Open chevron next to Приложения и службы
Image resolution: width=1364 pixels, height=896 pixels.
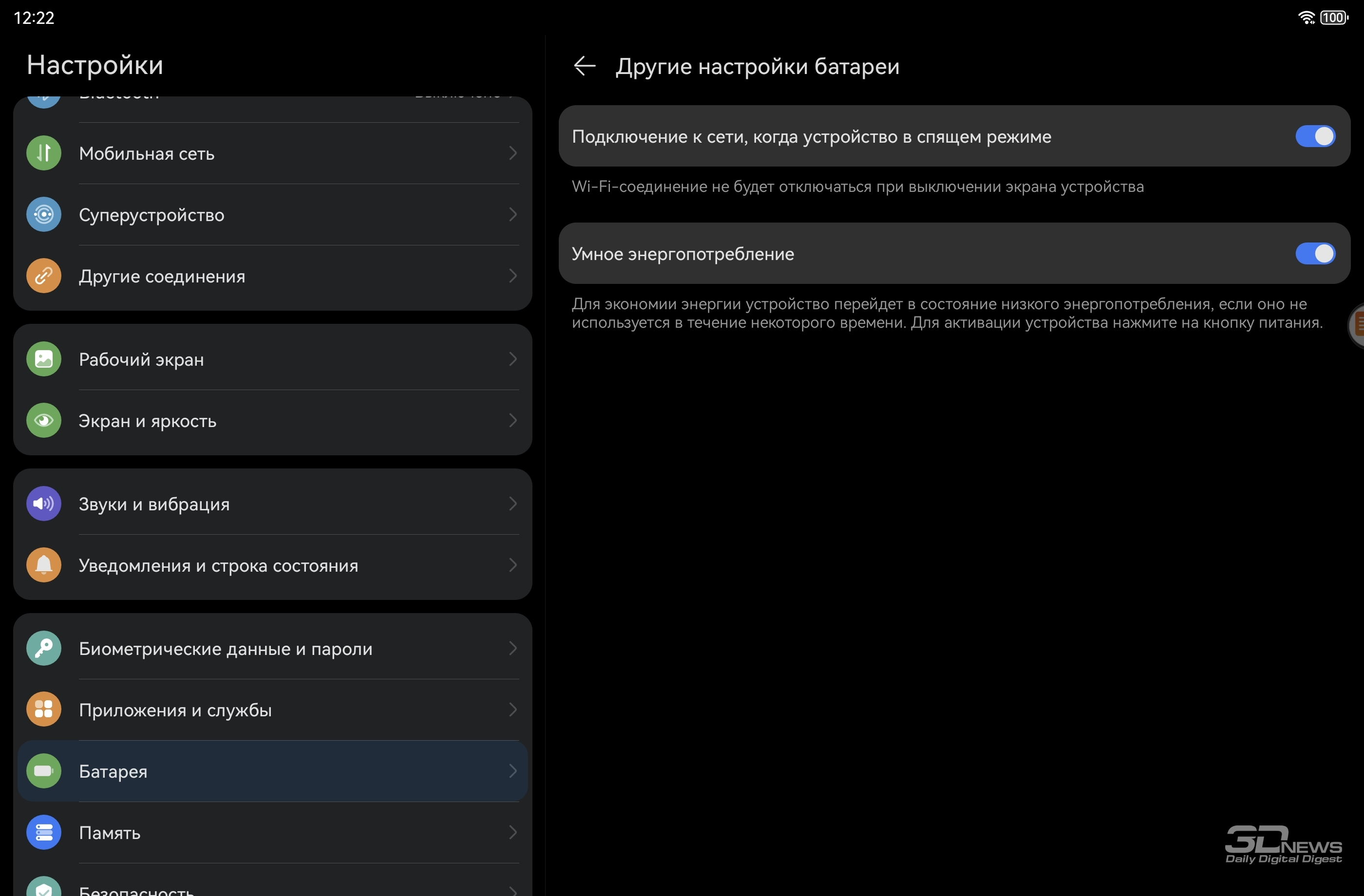click(513, 710)
